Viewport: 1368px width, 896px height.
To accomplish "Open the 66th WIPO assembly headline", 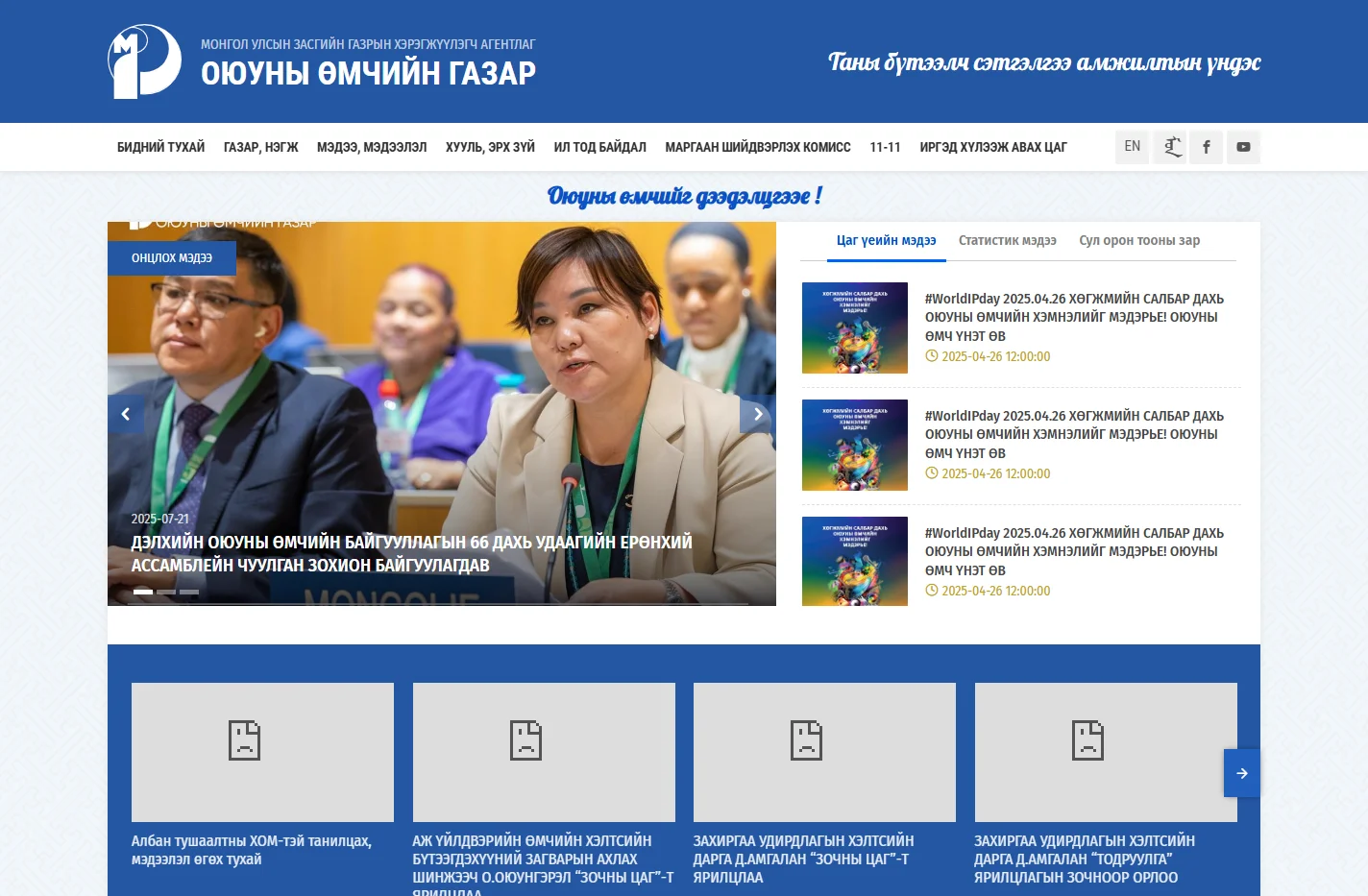I will pyautogui.click(x=412, y=554).
